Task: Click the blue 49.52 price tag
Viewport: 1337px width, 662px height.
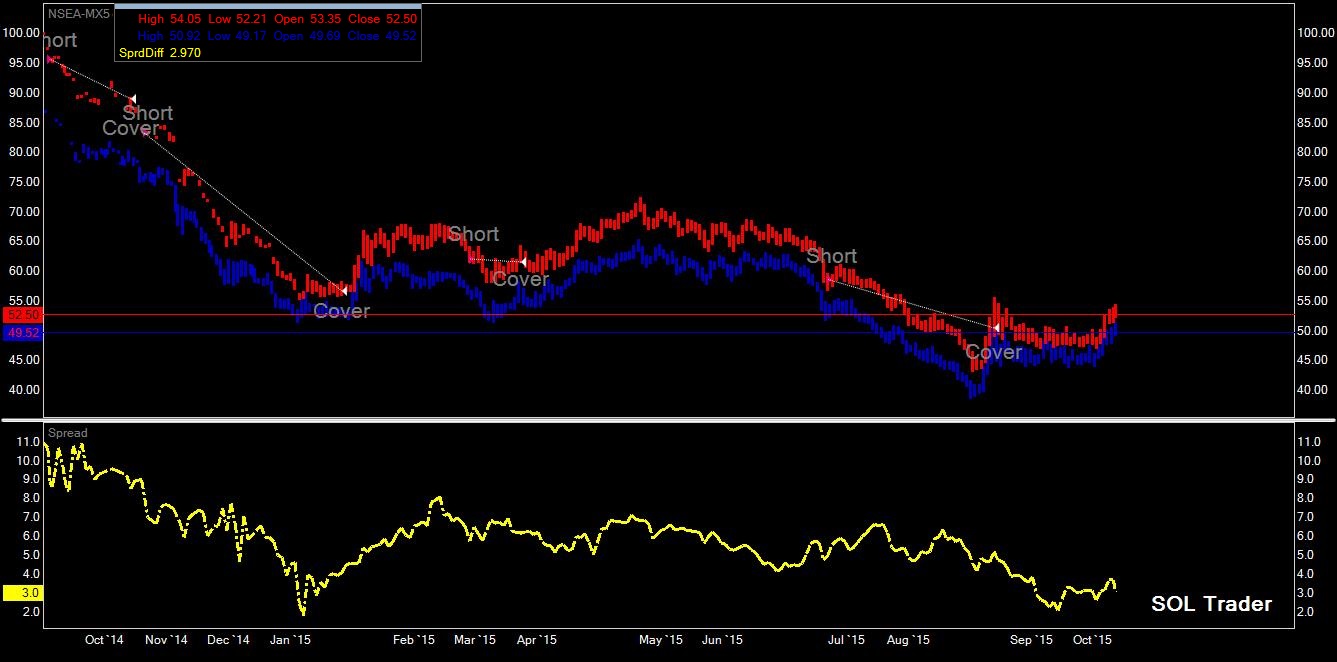Action: (x=21, y=333)
